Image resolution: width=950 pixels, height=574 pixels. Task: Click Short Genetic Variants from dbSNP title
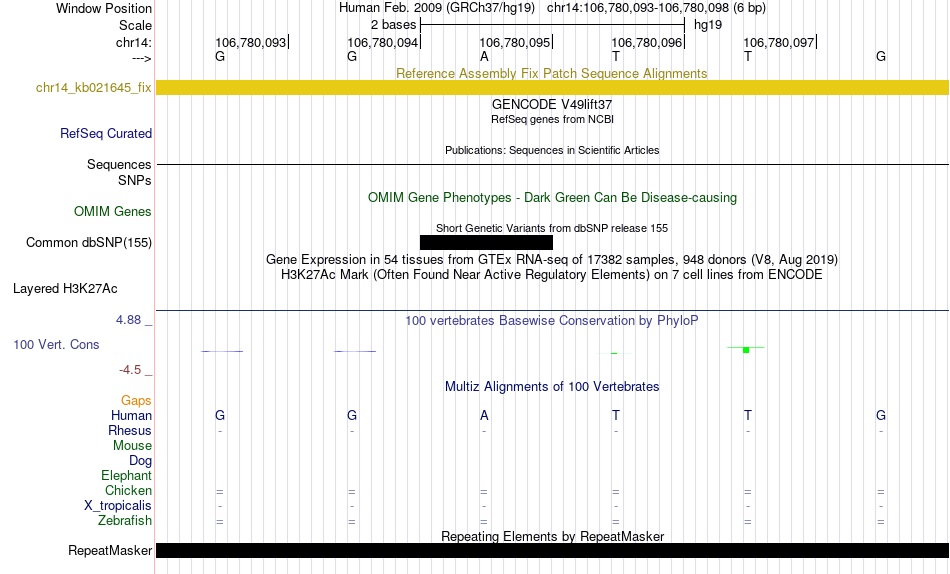[552, 229]
